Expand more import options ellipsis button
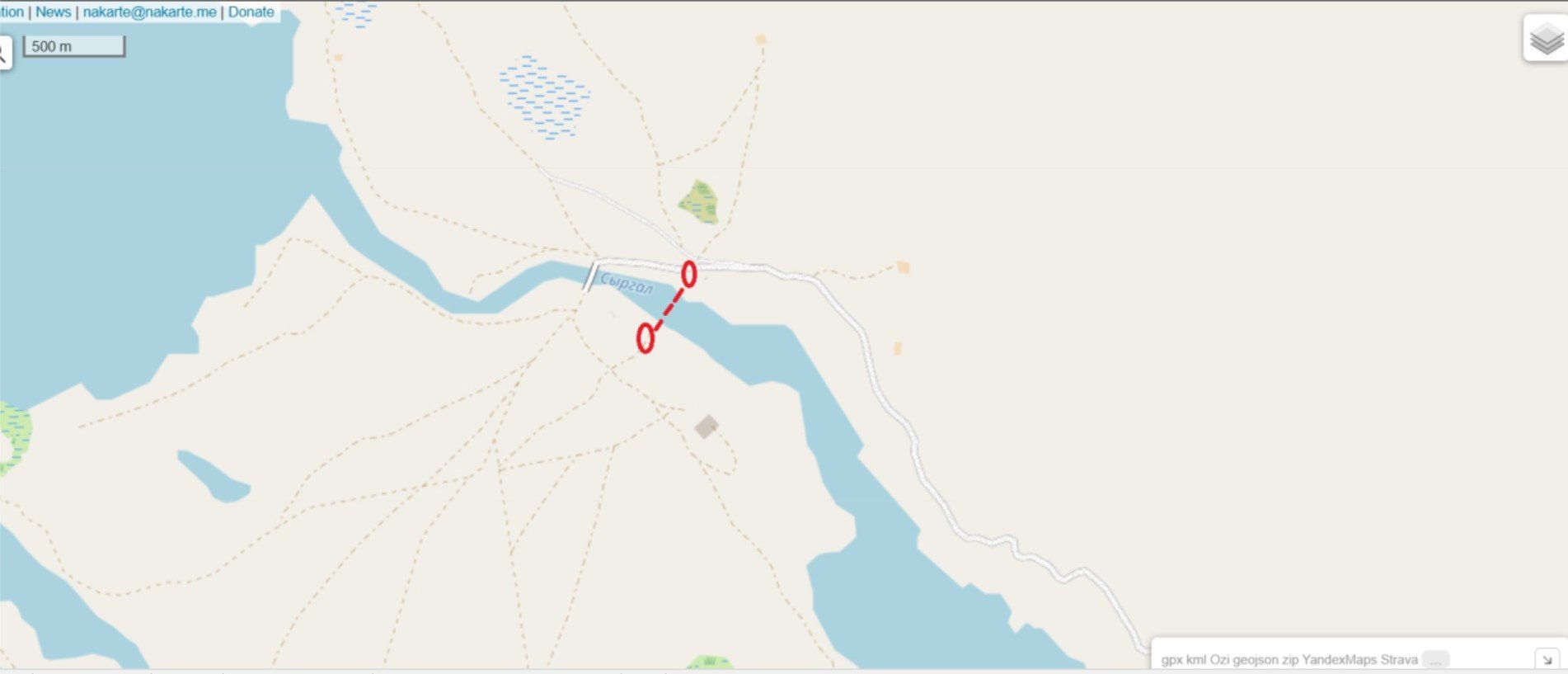Image resolution: width=1568 pixels, height=674 pixels. [x=1435, y=659]
